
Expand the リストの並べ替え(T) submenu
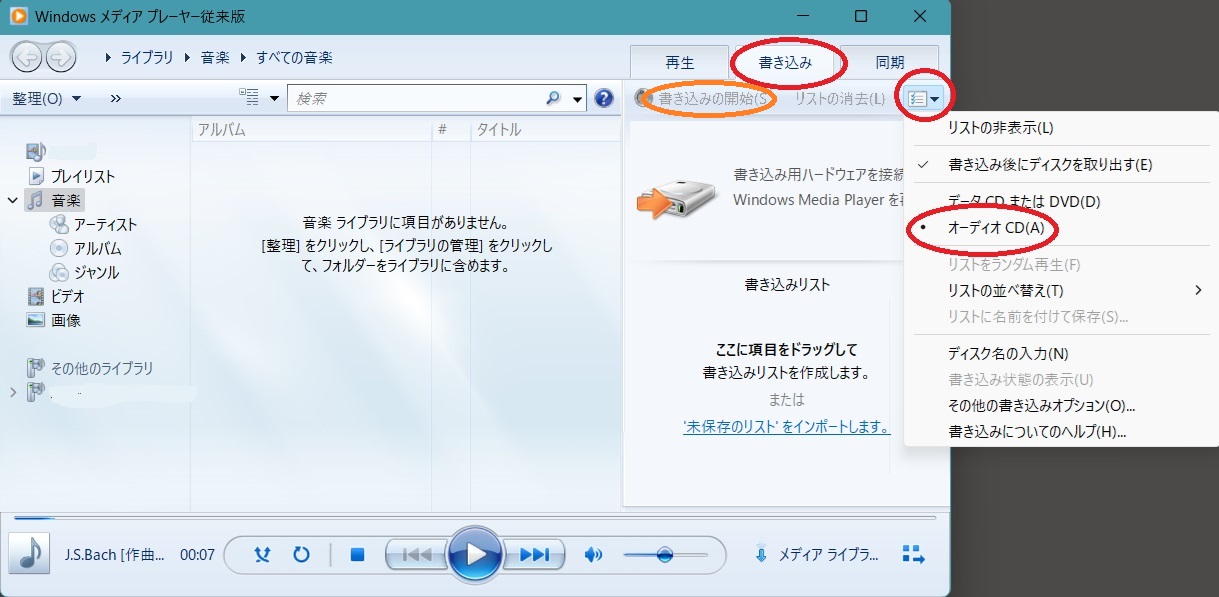click(1005, 291)
